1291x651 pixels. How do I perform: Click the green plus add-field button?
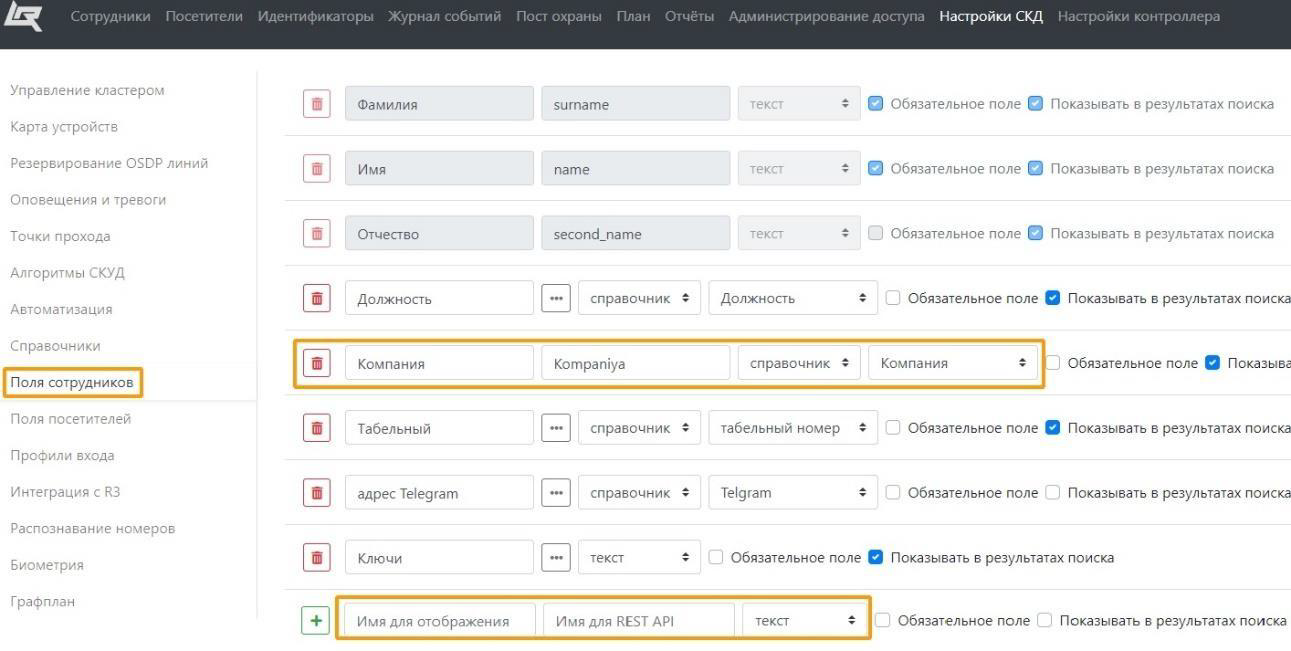pos(316,621)
